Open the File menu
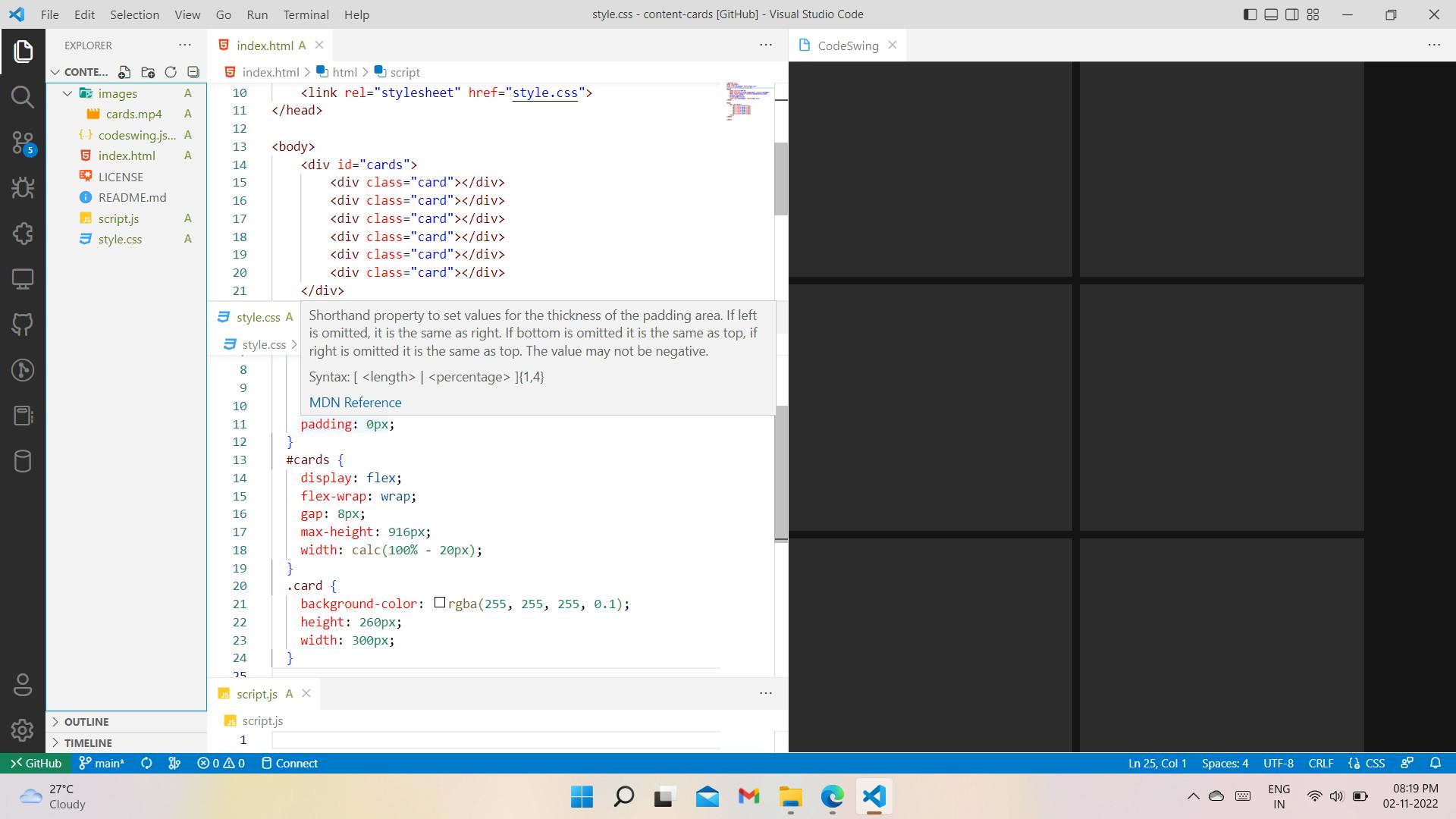Viewport: 1456px width, 819px height. click(x=49, y=14)
